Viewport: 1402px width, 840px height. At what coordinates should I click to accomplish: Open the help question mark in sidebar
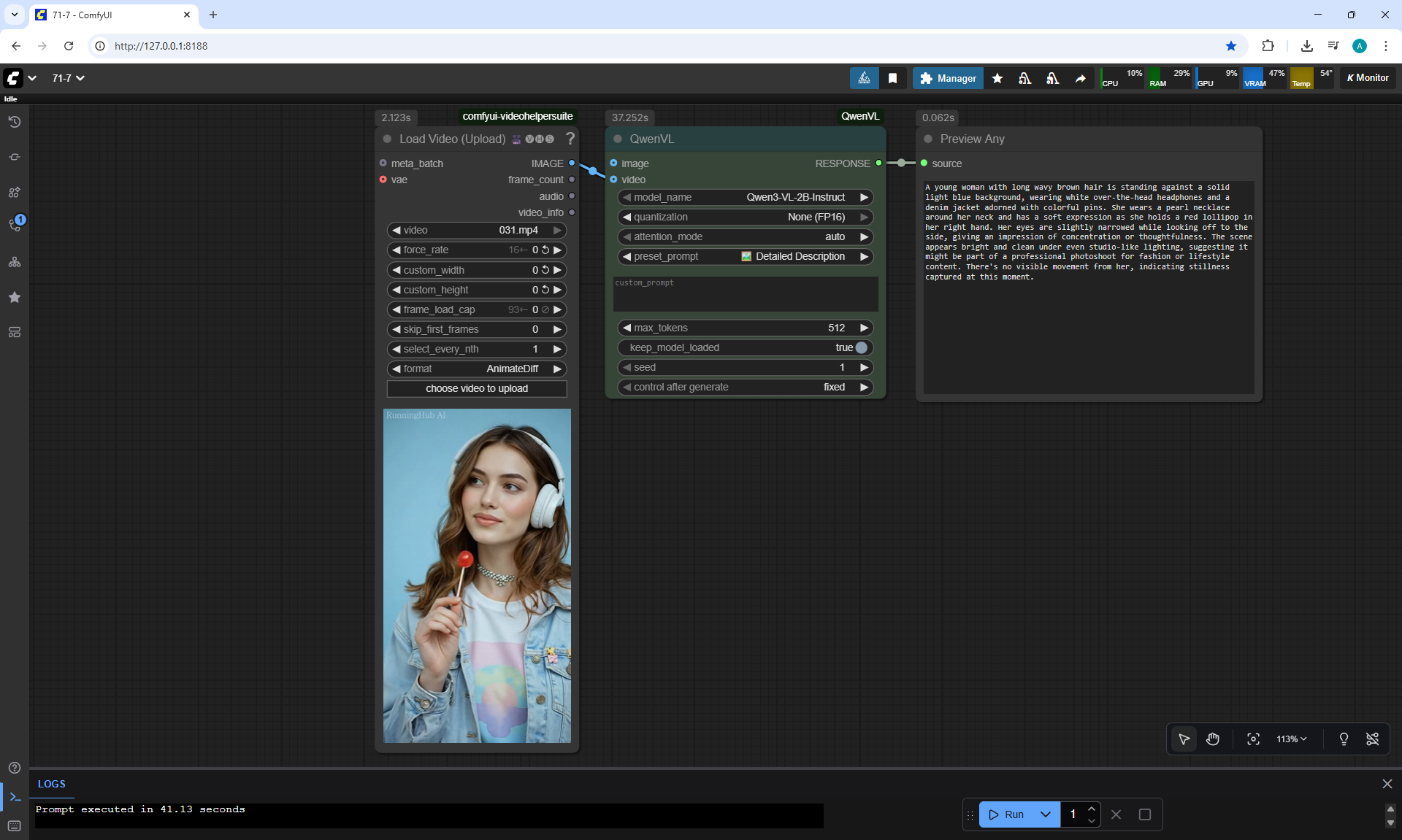[15, 768]
